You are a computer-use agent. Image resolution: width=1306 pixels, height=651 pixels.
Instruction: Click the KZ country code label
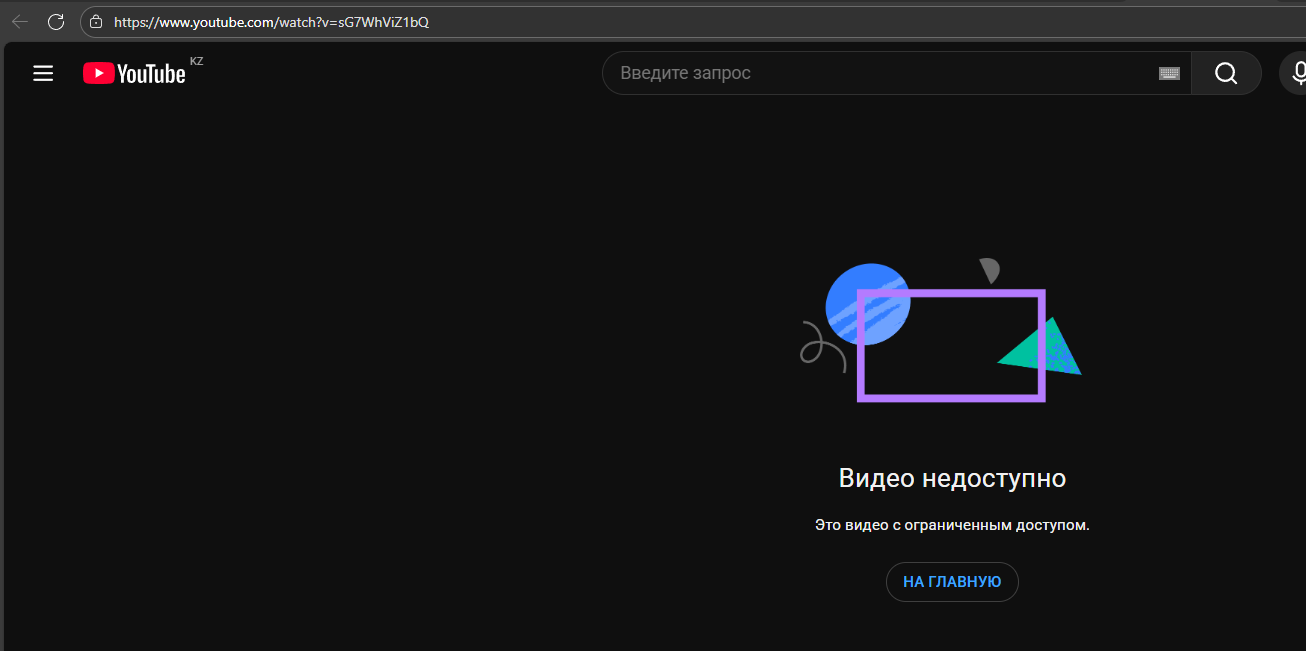coord(196,62)
